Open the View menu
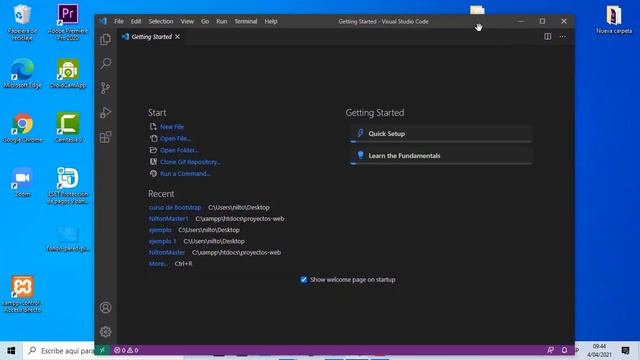Image resolution: width=640 pixels, height=360 pixels. click(187, 21)
